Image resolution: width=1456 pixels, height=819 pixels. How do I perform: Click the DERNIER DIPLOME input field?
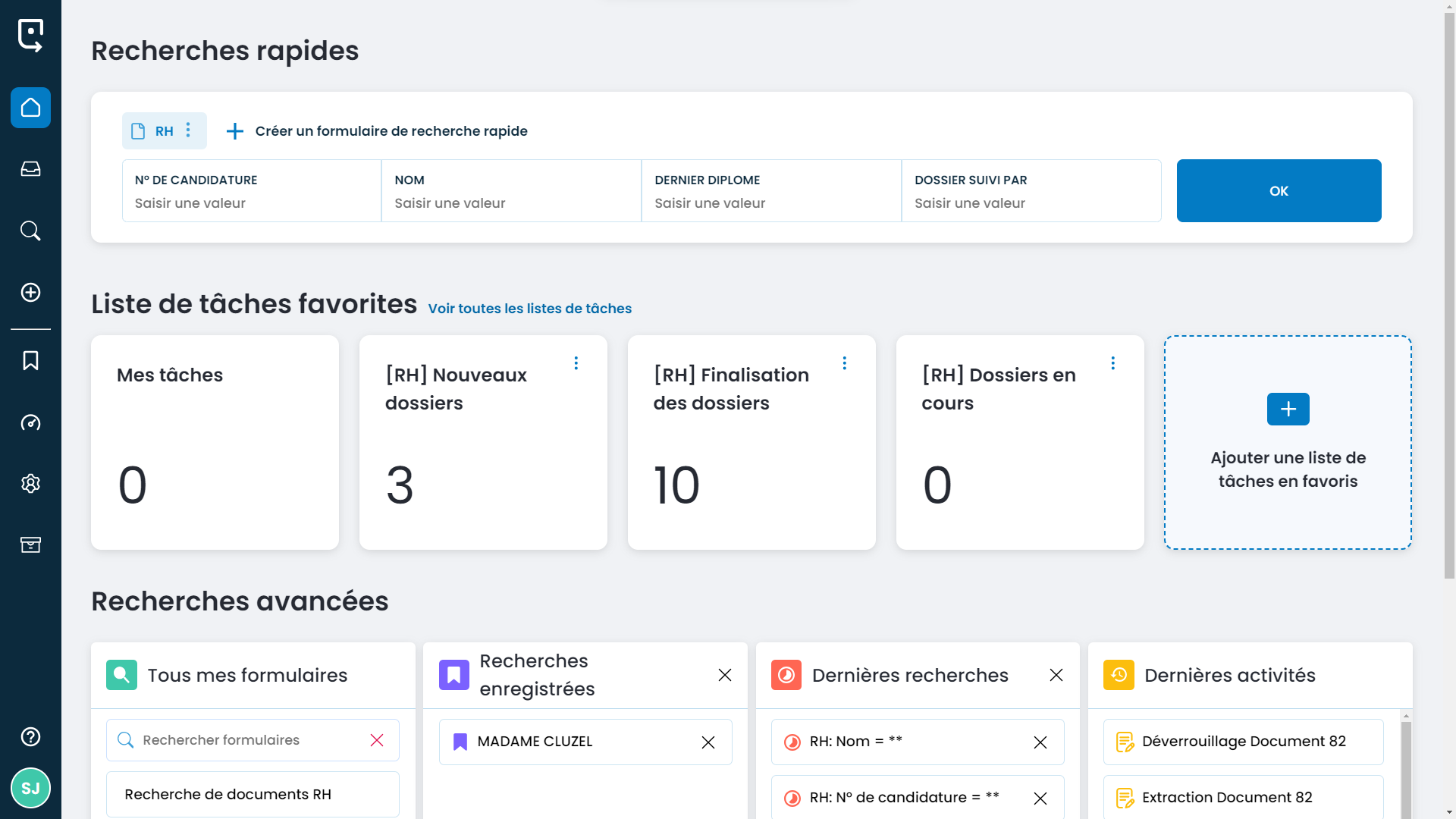(x=772, y=190)
